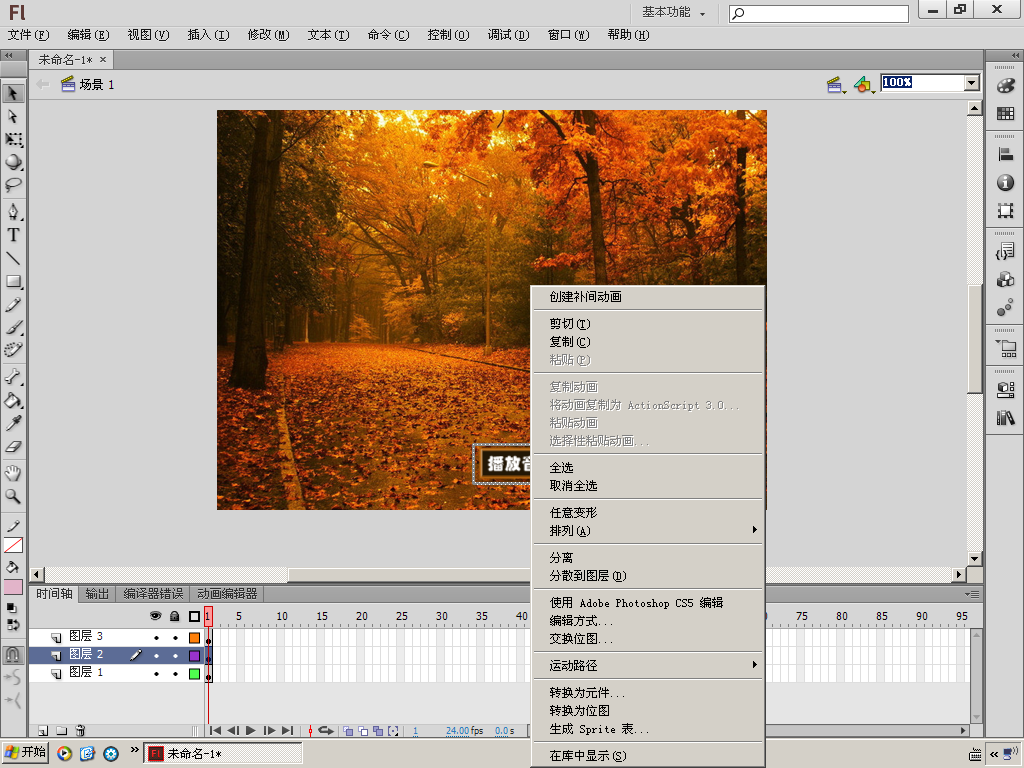The width and height of the screenshot is (1024, 768).
Task: Toggle visibility dot for 图层 3
Action: click(x=156, y=637)
